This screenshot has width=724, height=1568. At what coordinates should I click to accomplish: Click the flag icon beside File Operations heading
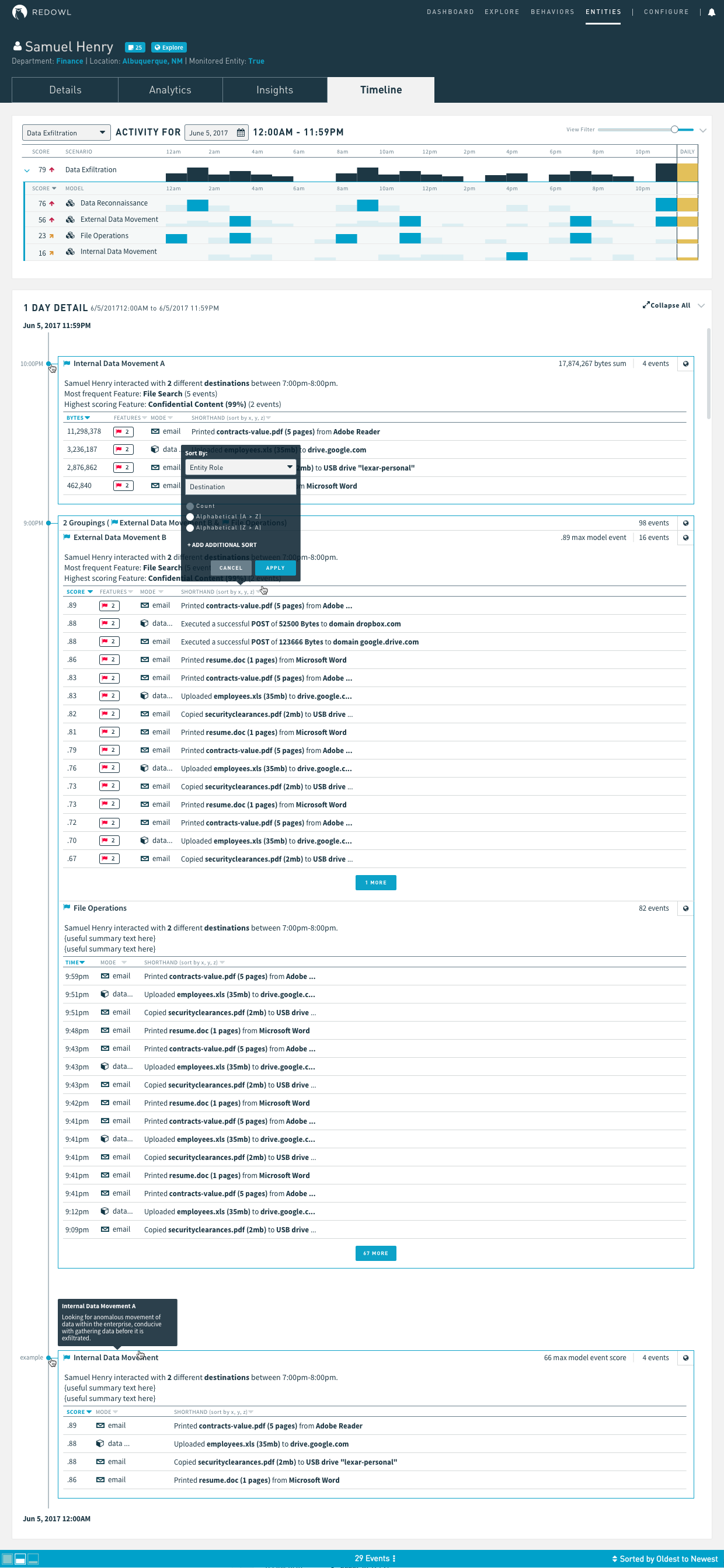click(x=67, y=908)
